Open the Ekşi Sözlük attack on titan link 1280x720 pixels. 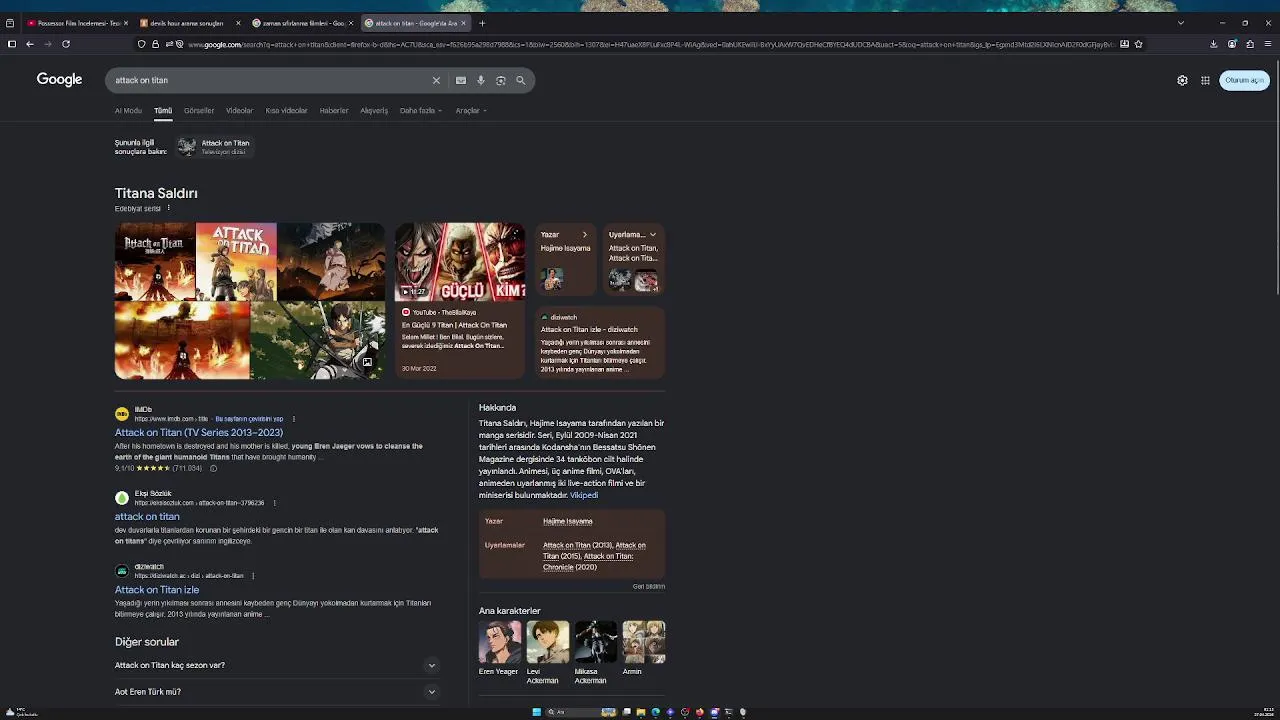(147, 517)
